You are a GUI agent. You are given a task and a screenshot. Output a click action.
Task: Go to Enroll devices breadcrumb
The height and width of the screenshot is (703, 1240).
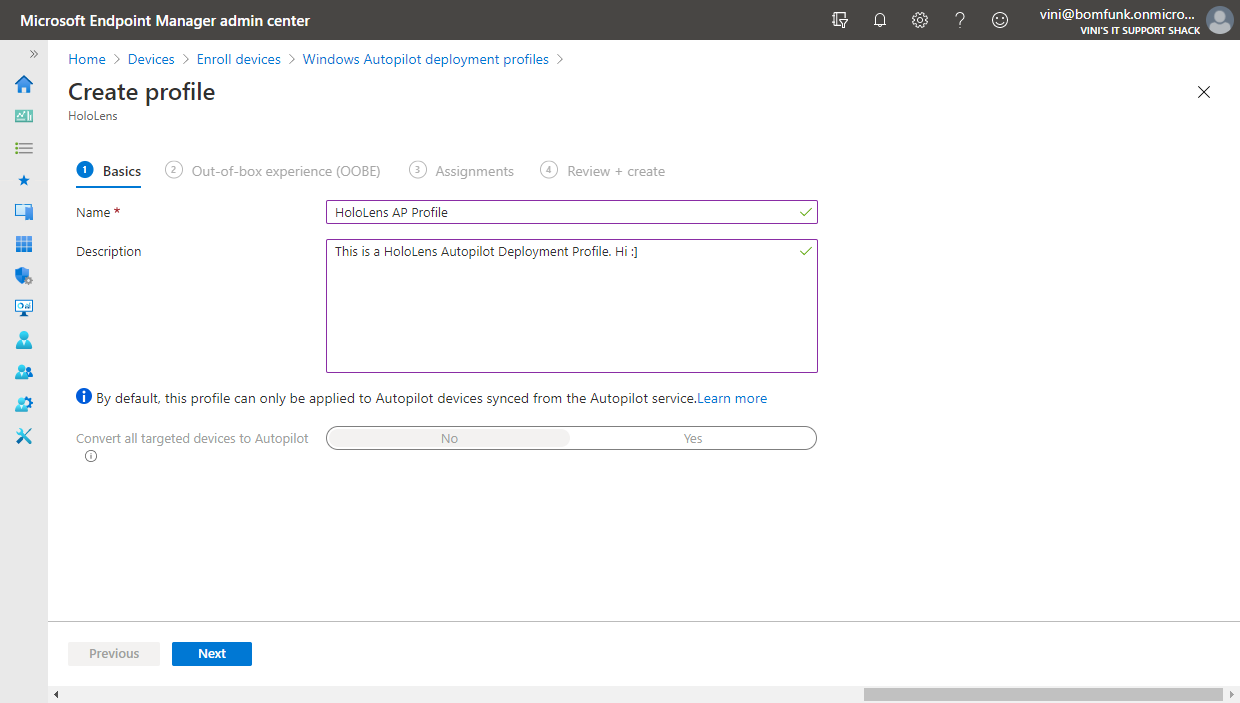[x=239, y=59]
